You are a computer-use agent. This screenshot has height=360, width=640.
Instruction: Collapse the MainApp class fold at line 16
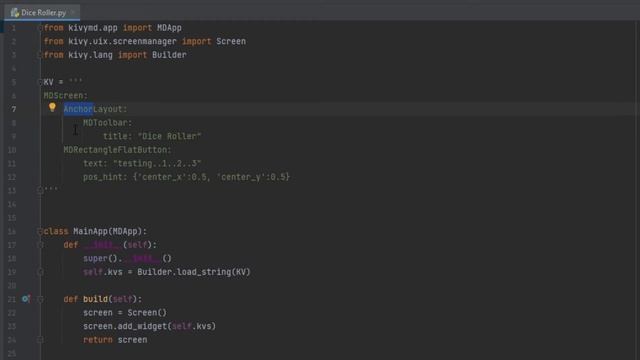click(x=40, y=231)
